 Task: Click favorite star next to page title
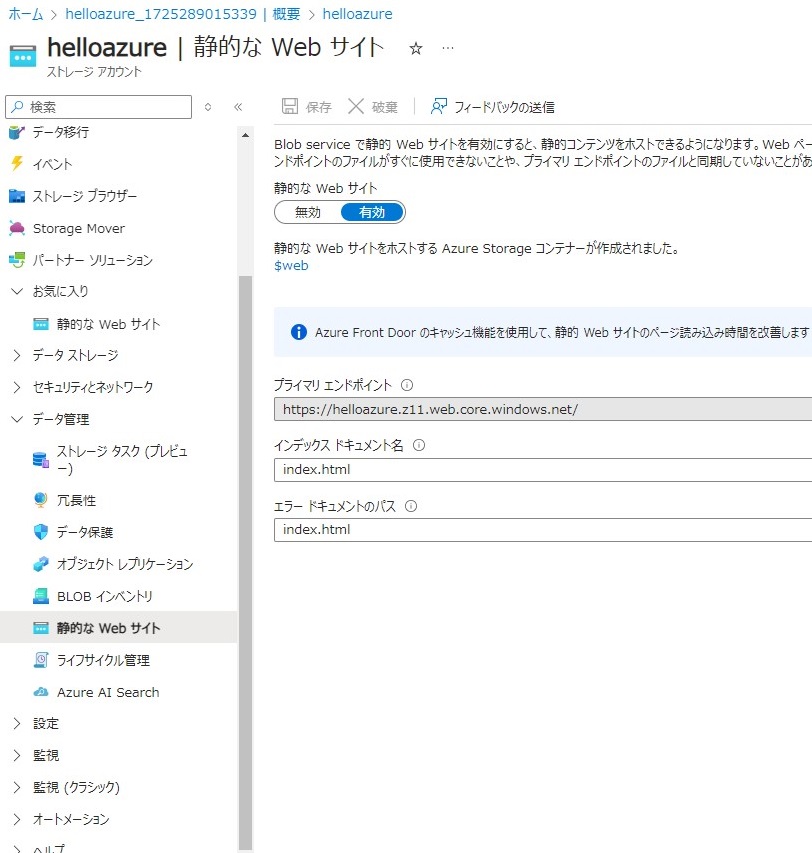click(x=416, y=48)
